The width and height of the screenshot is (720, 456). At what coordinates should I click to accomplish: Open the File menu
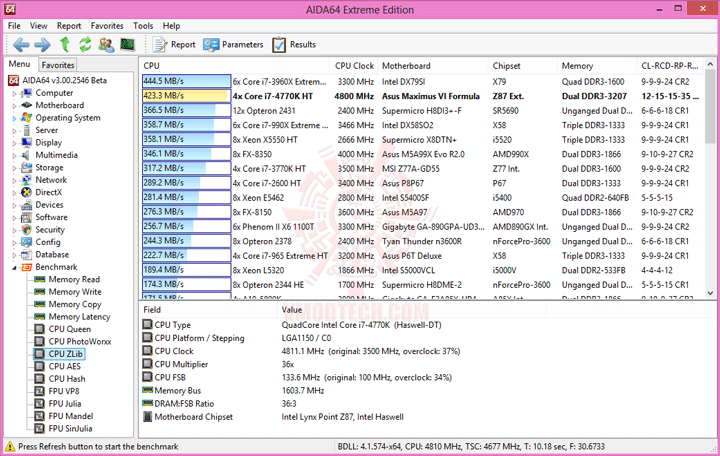coord(14,26)
